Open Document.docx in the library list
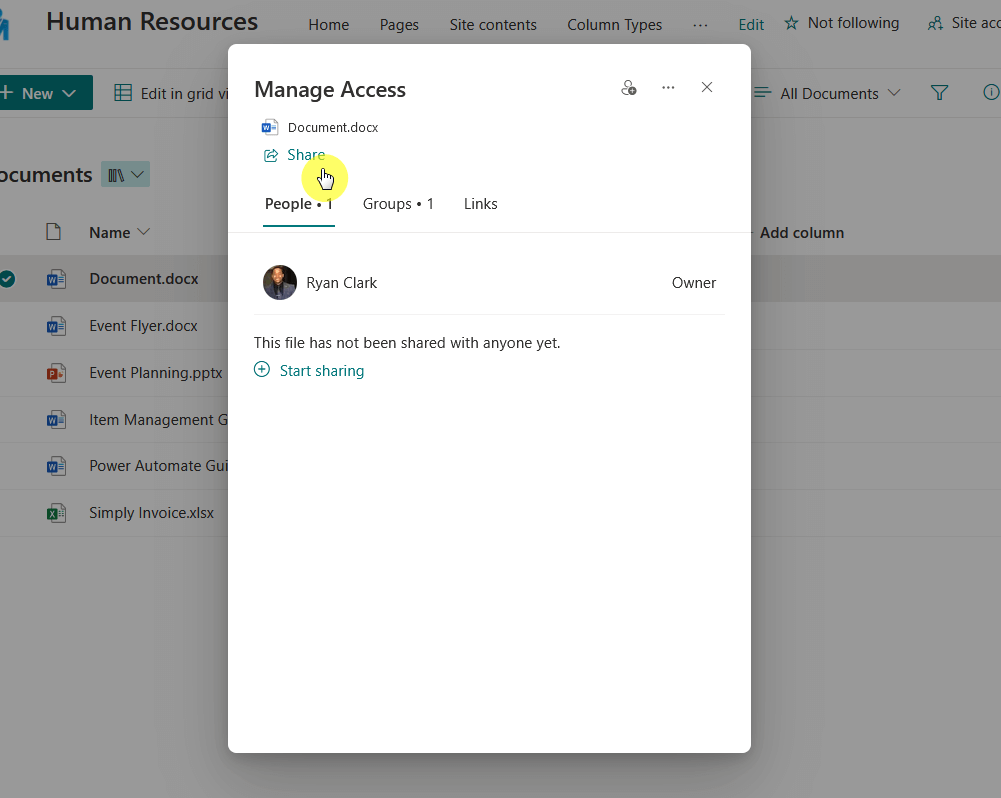The width and height of the screenshot is (1001, 798). (x=144, y=279)
